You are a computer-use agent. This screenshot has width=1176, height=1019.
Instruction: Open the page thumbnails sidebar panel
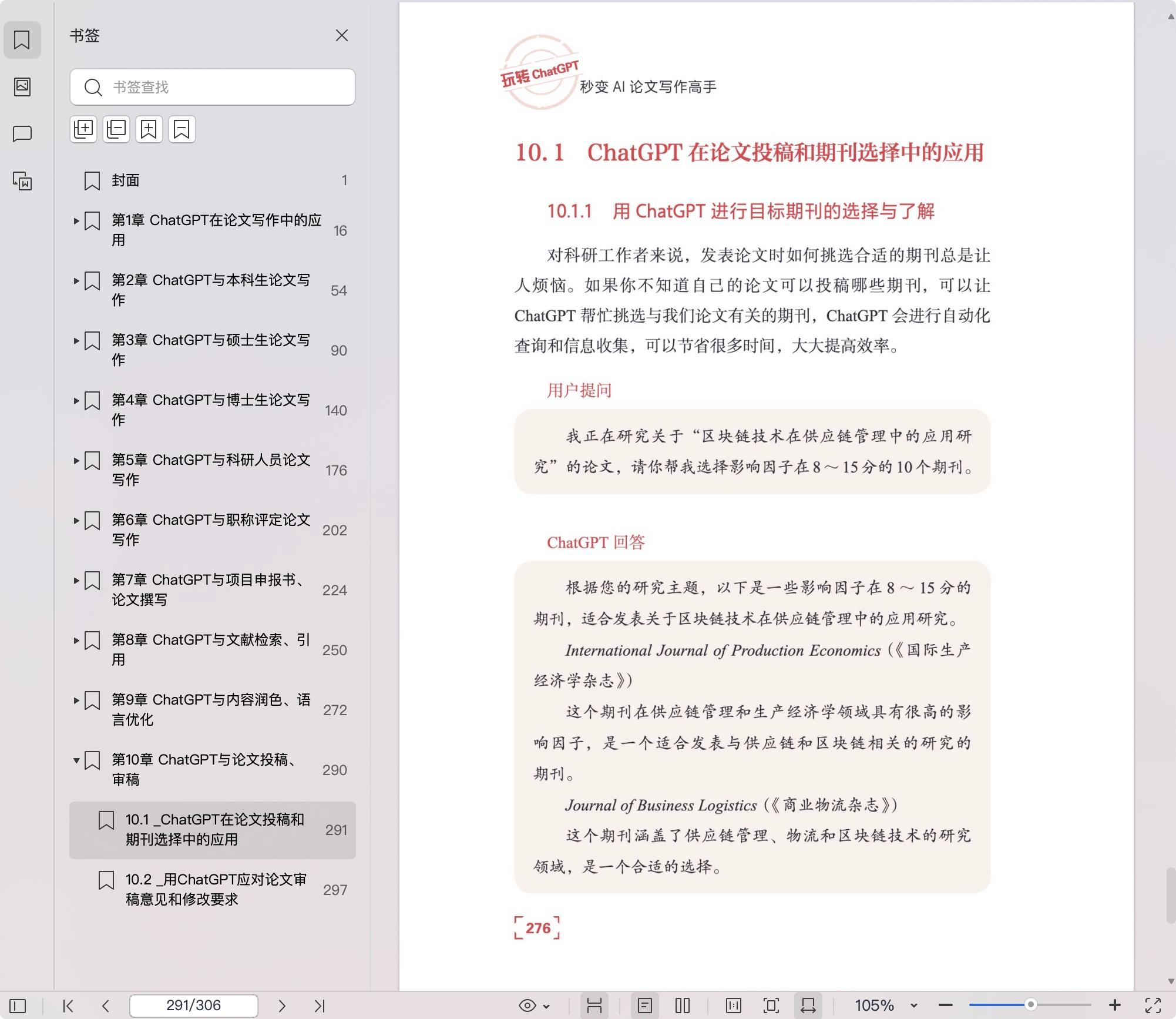pyautogui.click(x=22, y=87)
